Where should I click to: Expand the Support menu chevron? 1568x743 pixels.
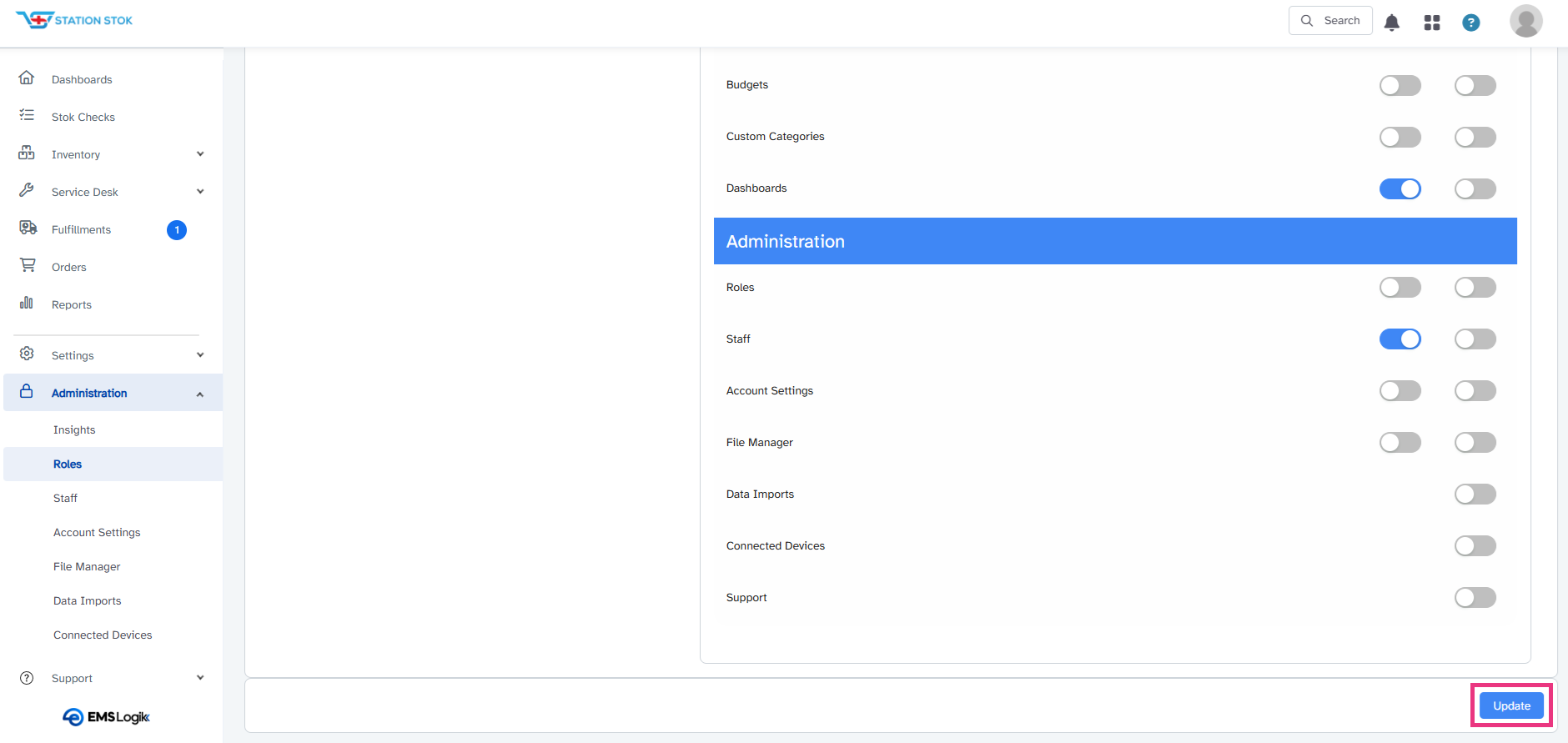tap(200, 678)
